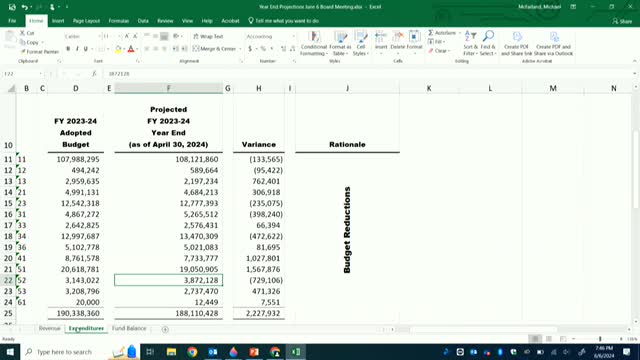The width and height of the screenshot is (640, 360).
Task: Open Format as Table gallery
Action: tap(340, 43)
